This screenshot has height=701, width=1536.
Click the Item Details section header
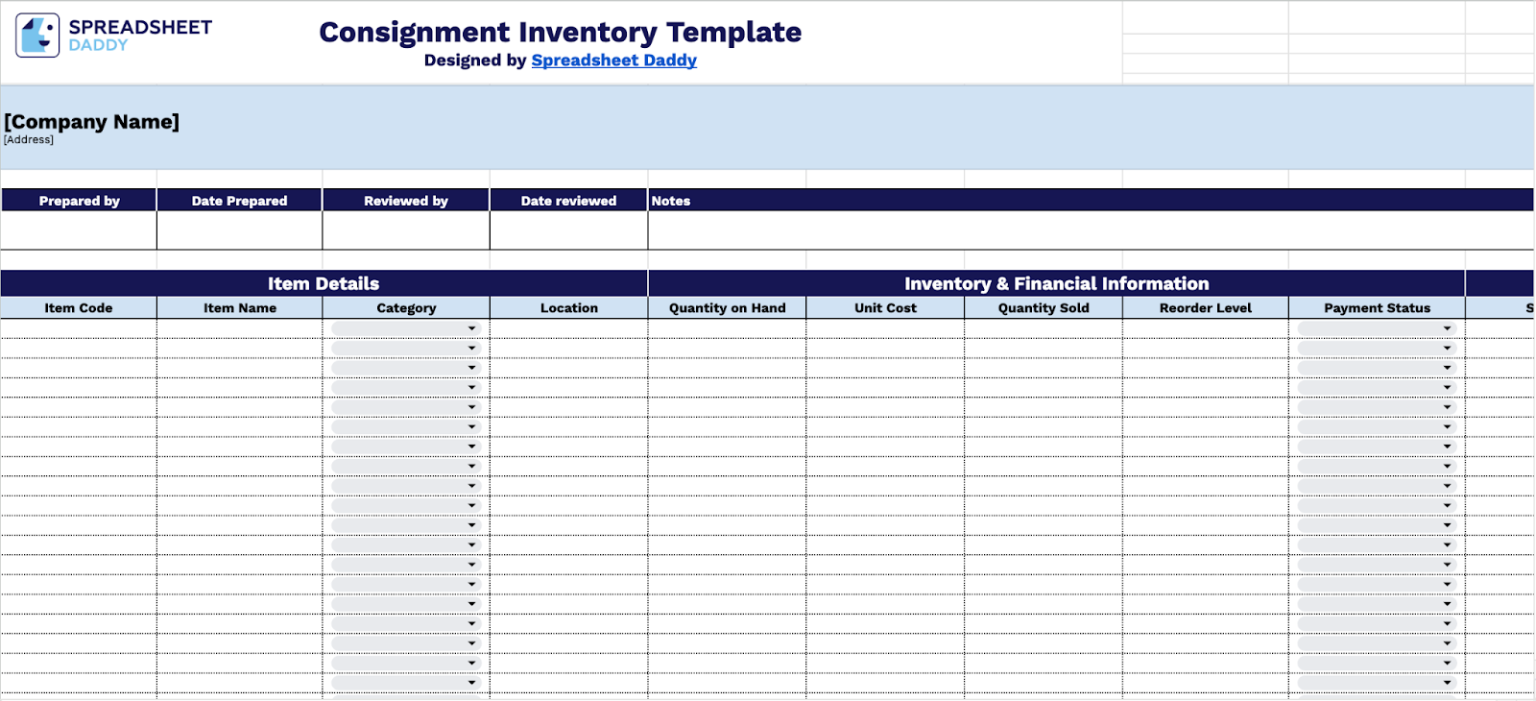[322, 283]
